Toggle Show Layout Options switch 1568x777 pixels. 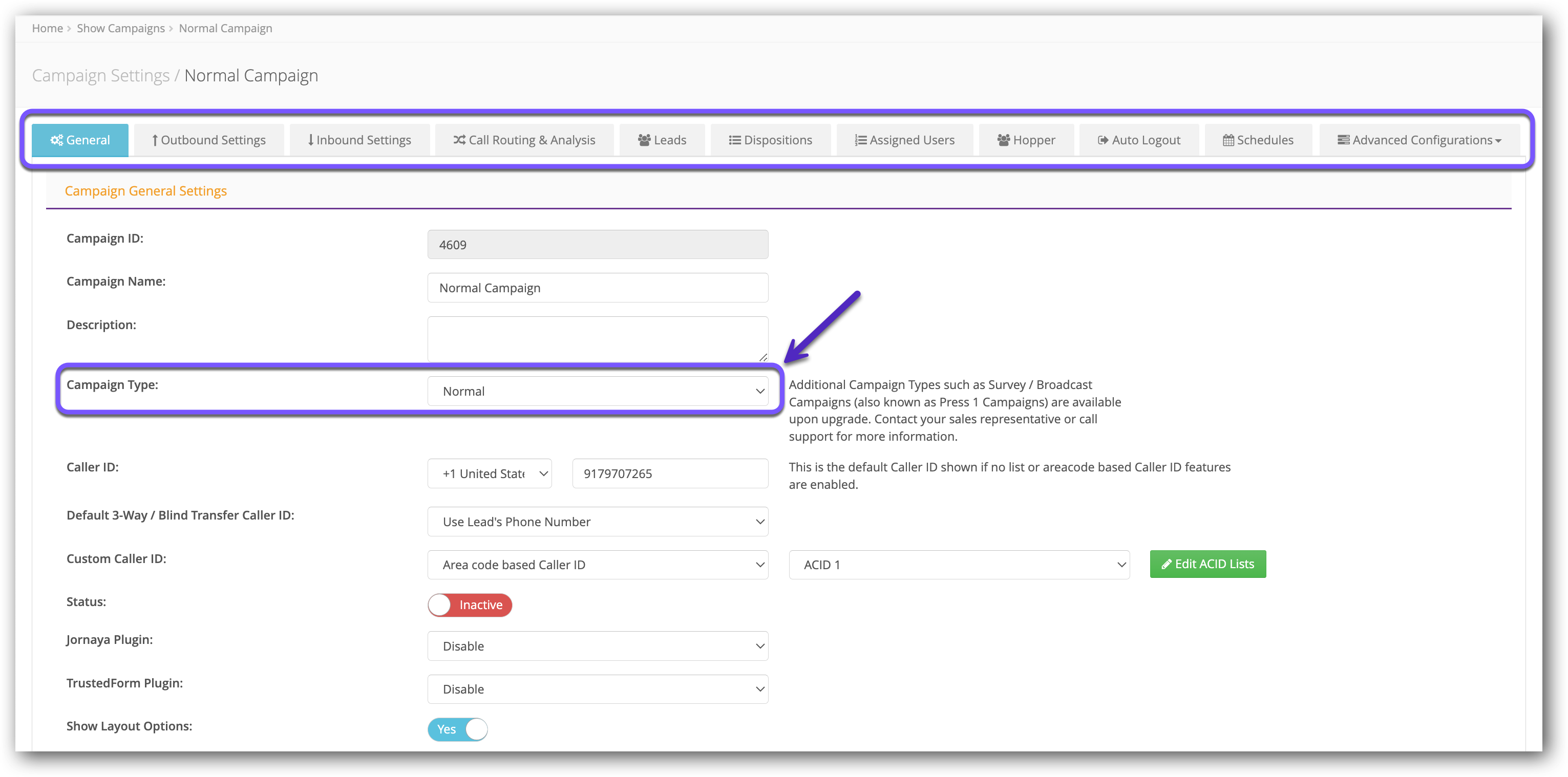coord(457,729)
